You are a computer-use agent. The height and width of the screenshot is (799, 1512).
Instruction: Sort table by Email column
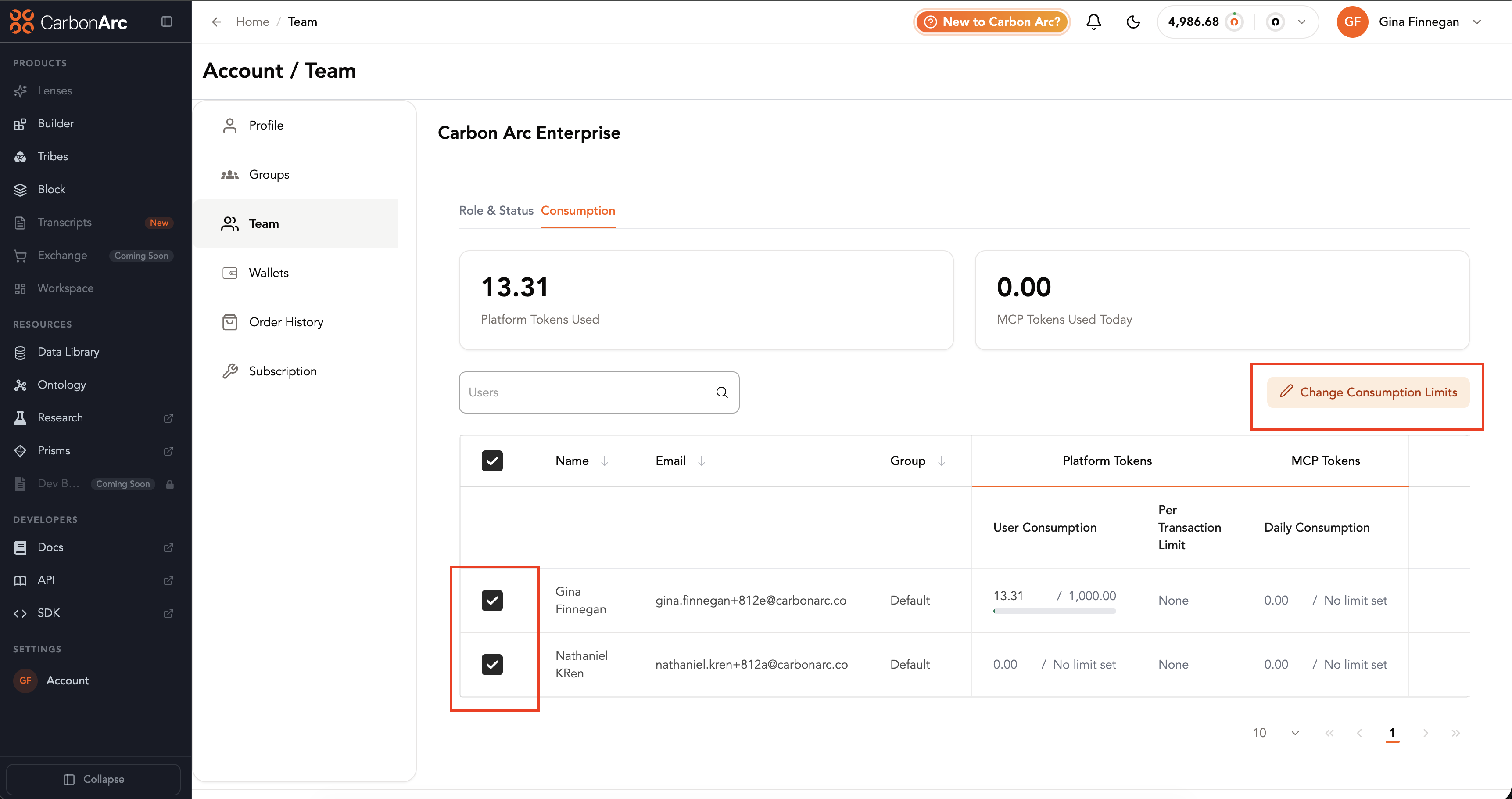point(702,461)
